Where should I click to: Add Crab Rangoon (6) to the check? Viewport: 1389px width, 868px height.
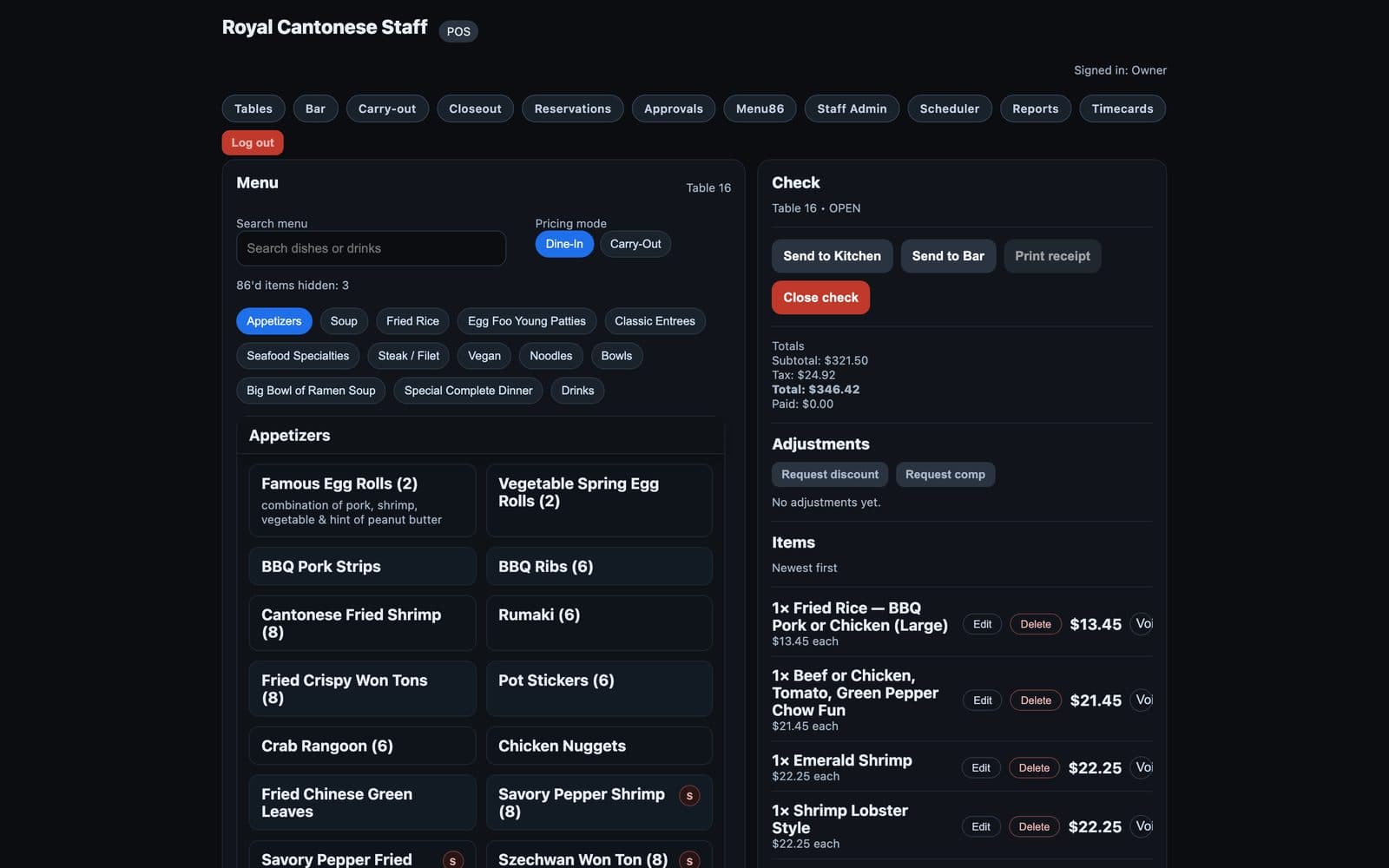click(x=362, y=746)
